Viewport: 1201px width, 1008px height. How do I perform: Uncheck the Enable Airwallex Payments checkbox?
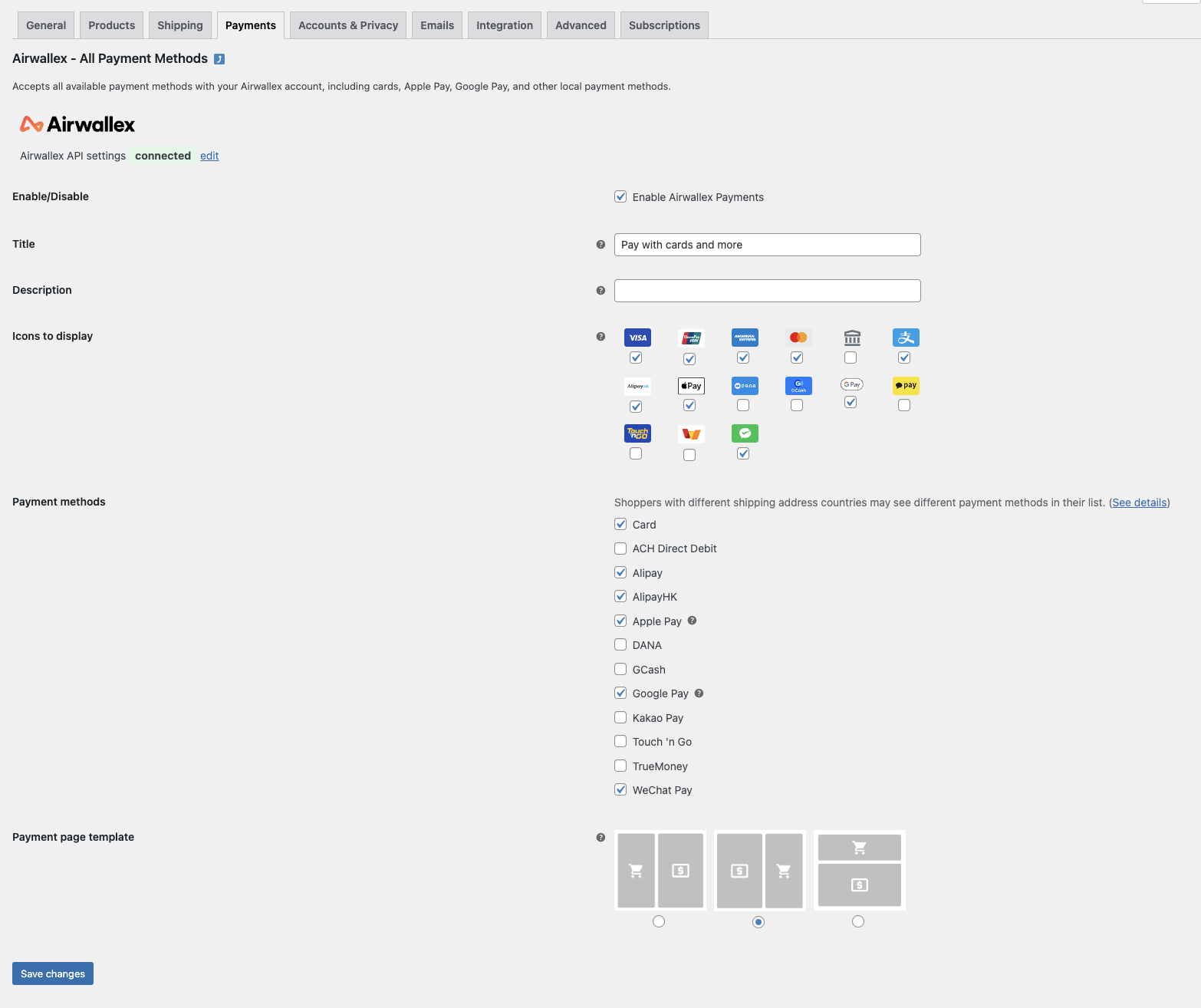(620, 196)
